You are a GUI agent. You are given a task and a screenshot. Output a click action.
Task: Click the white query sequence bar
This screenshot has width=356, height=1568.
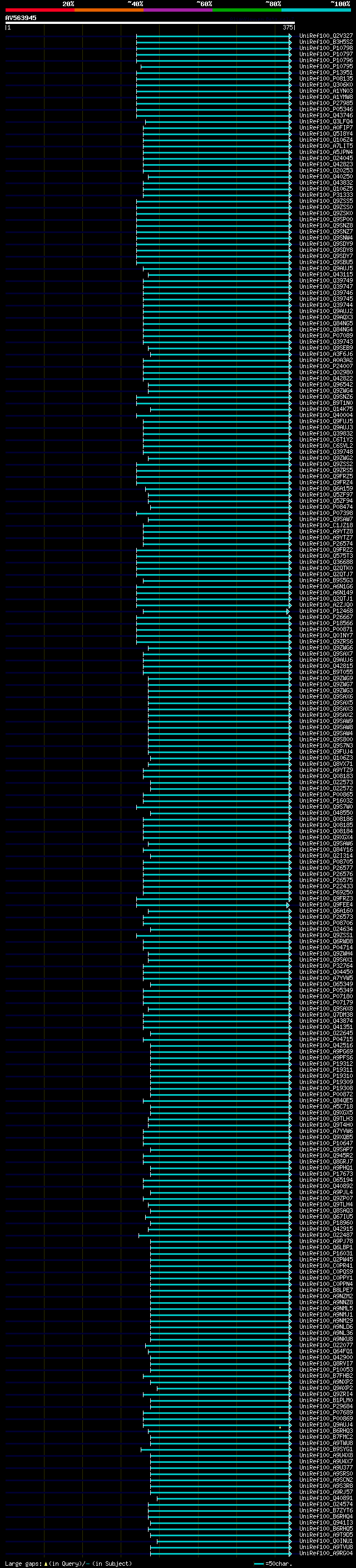coord(150,23)
